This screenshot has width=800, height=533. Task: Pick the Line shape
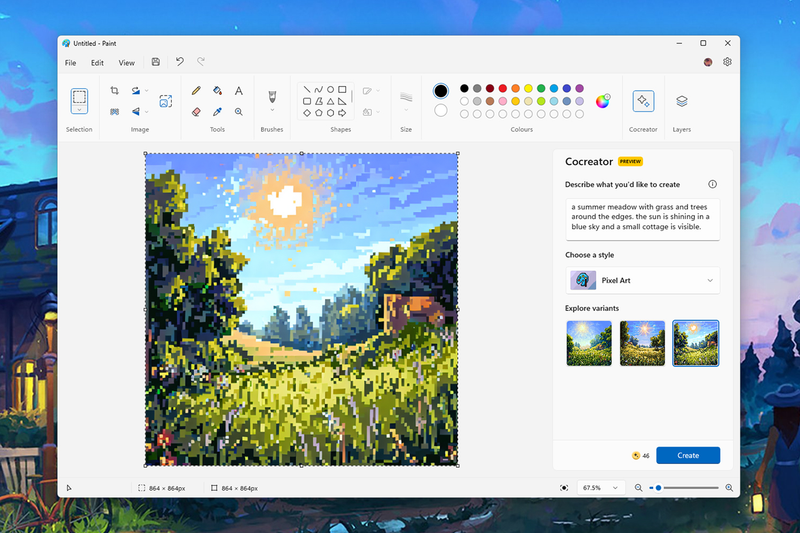tap(307, 89)
